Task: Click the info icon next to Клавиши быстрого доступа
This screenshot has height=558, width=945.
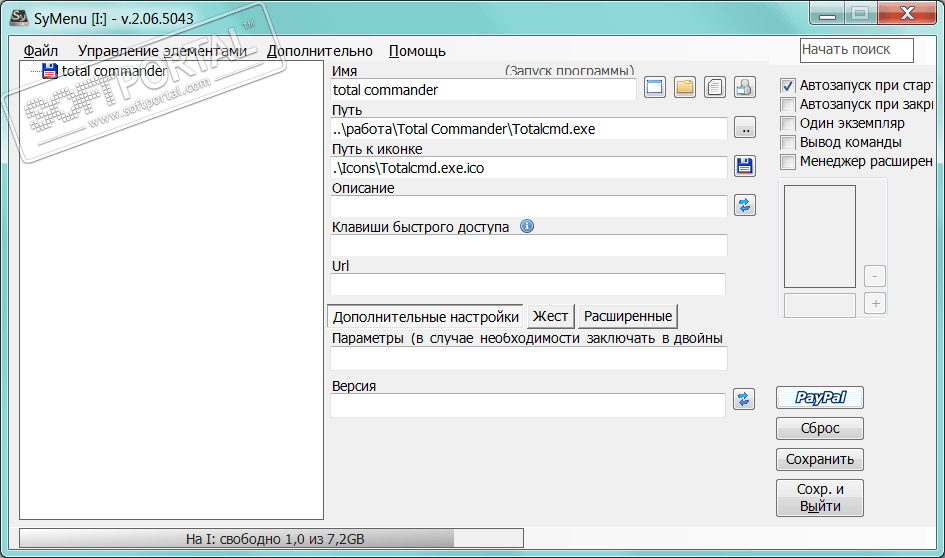Action: coord(527,226)
